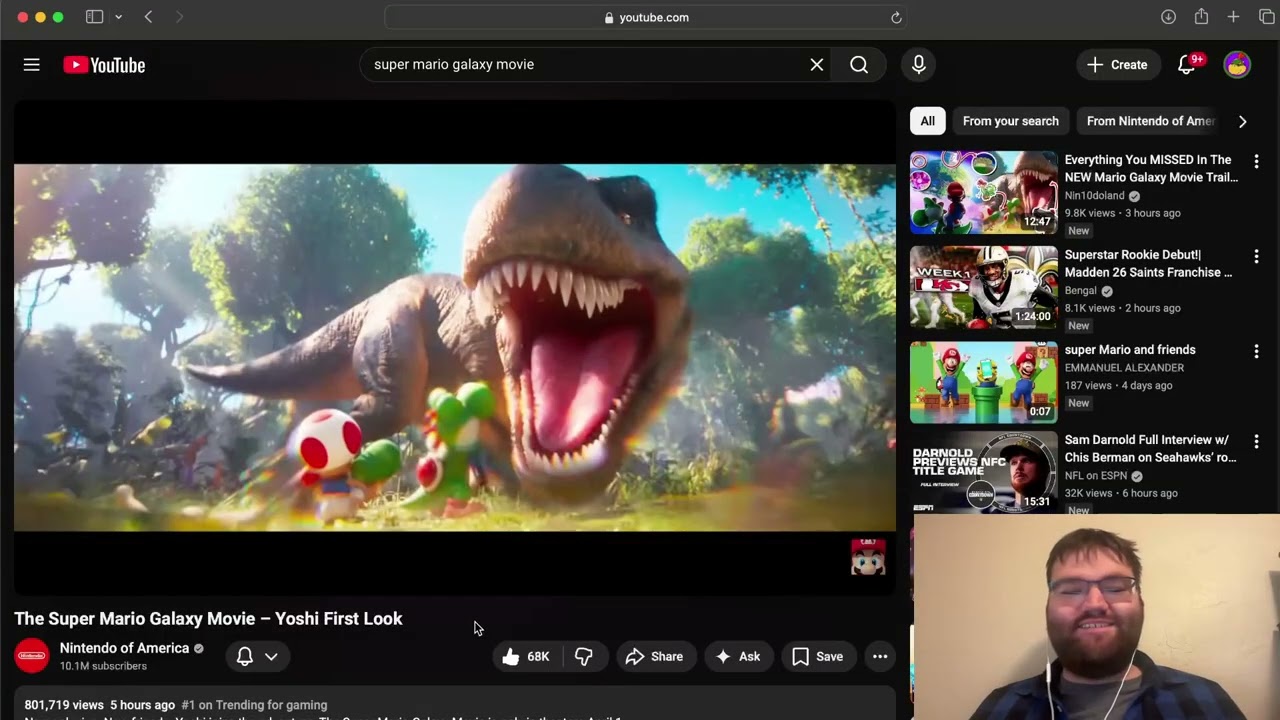Viewport: 1280px width, 720px height.
Task: Show the Safari tab overview
Action: (x=1267, y=17)
